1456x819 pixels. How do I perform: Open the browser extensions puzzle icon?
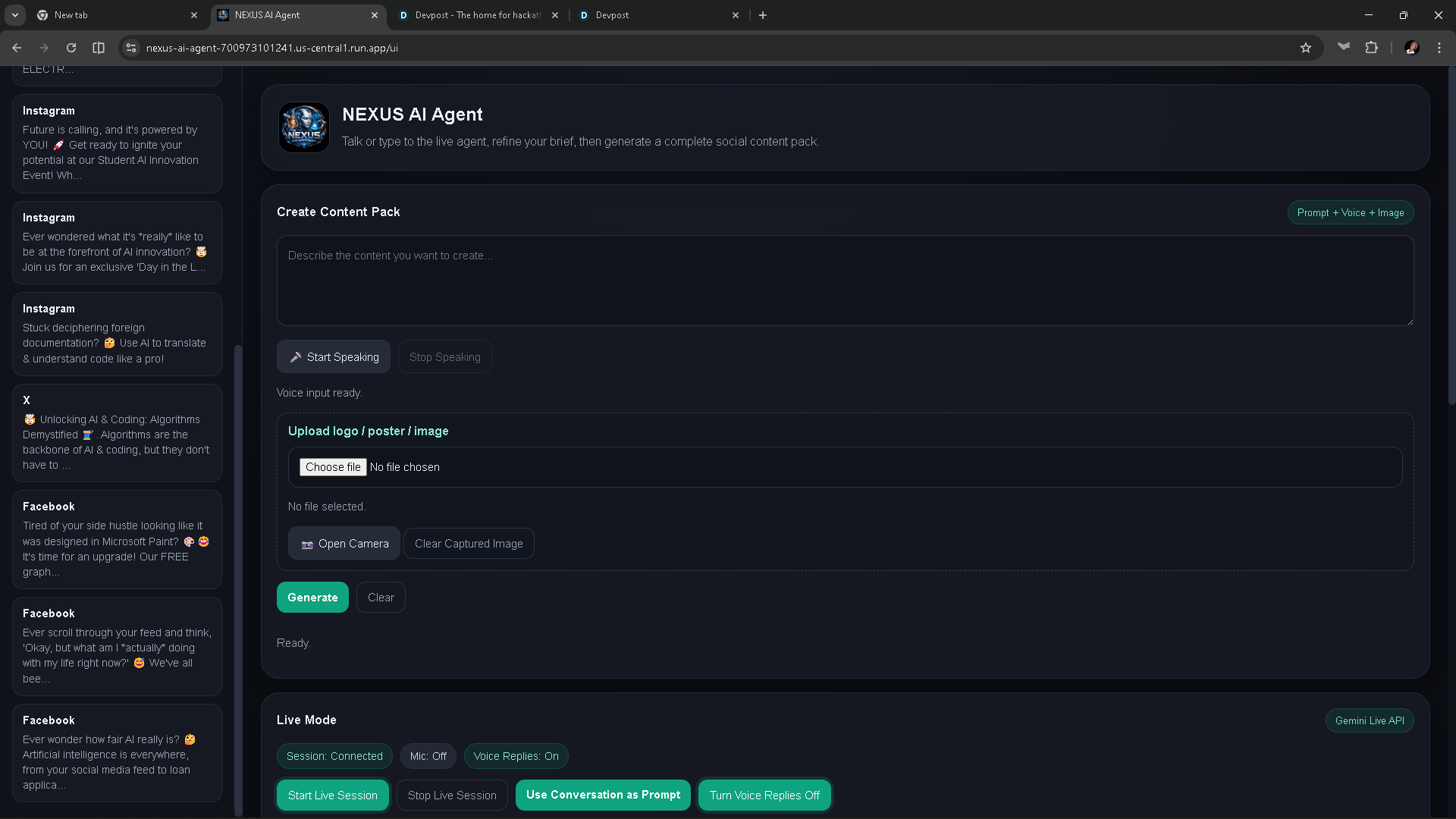pos(1371,48)
